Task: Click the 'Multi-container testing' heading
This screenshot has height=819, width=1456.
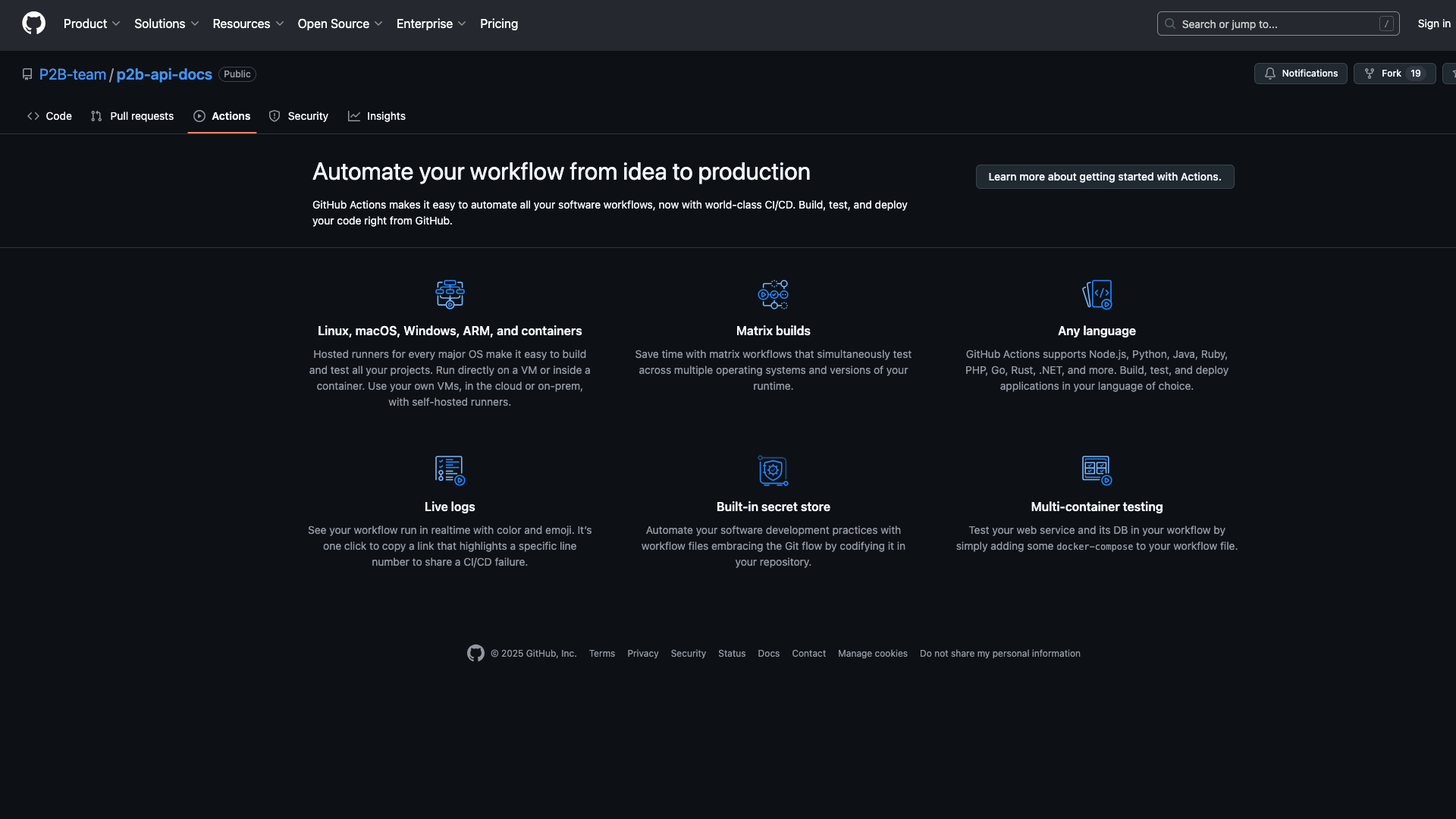Action: [x=1097, y=507]
